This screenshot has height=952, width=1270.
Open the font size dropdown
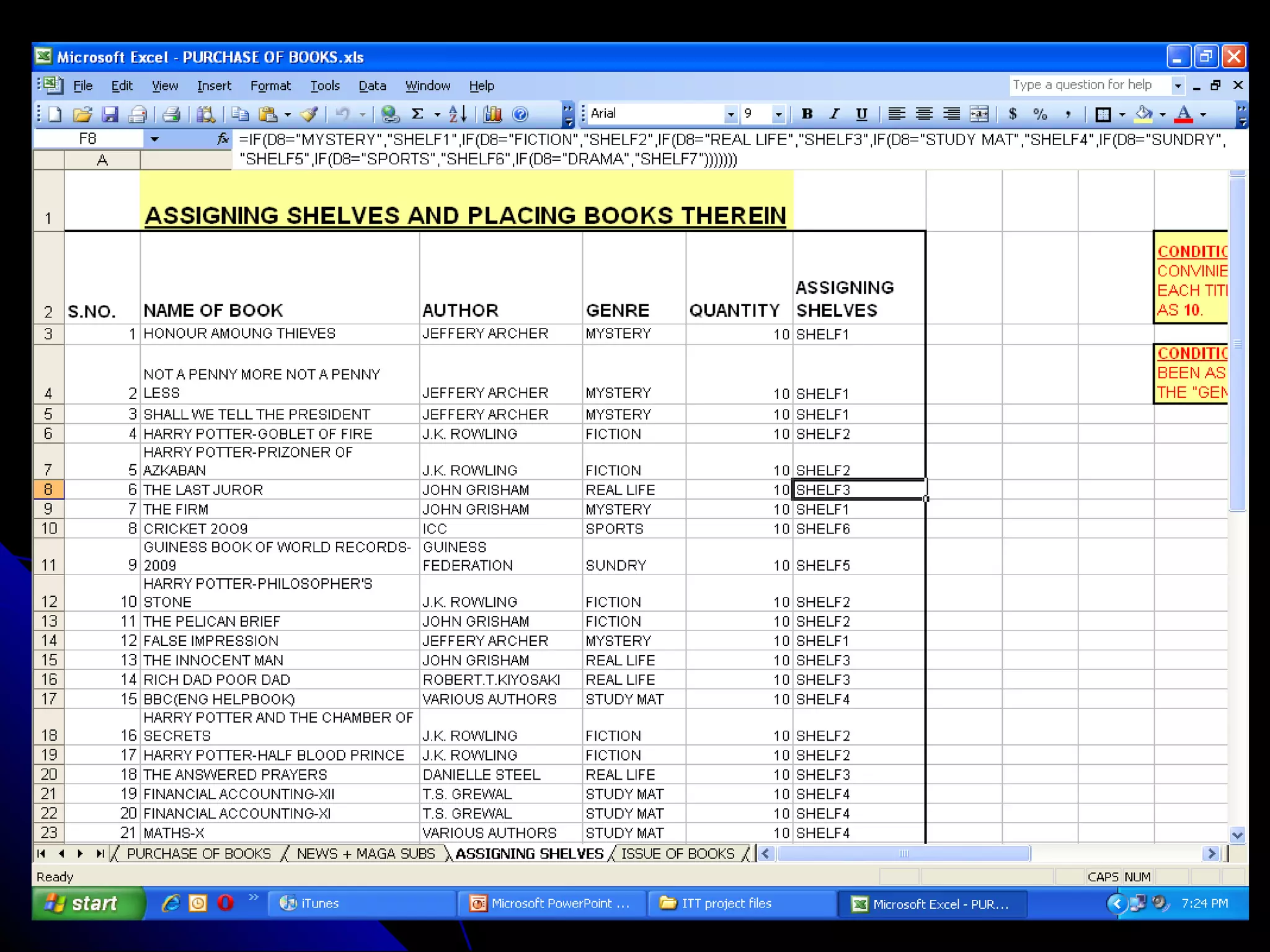click(778, 114)
